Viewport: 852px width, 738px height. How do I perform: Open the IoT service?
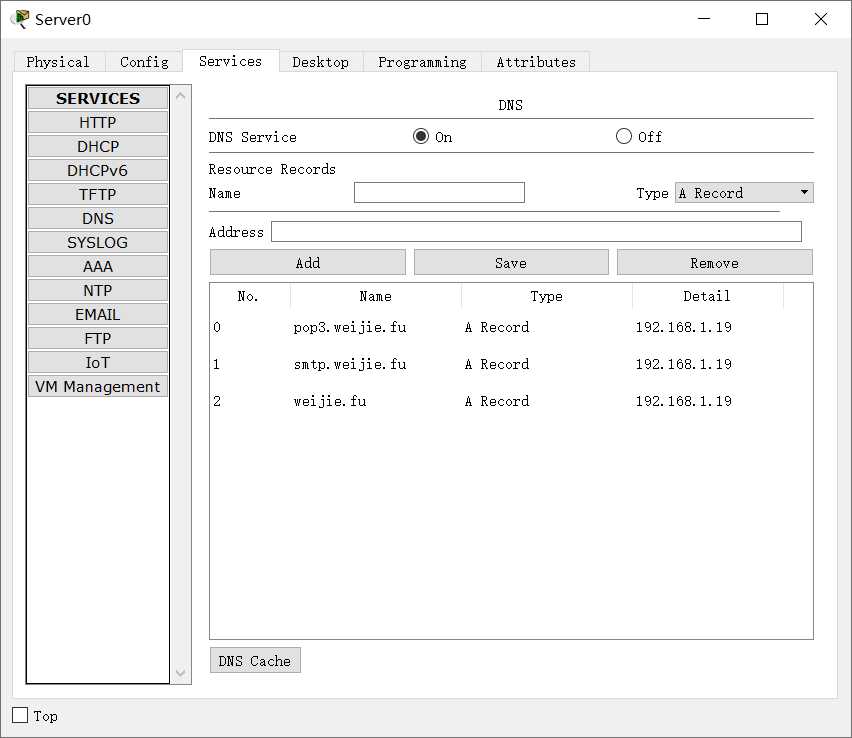(x=98, y=362)
